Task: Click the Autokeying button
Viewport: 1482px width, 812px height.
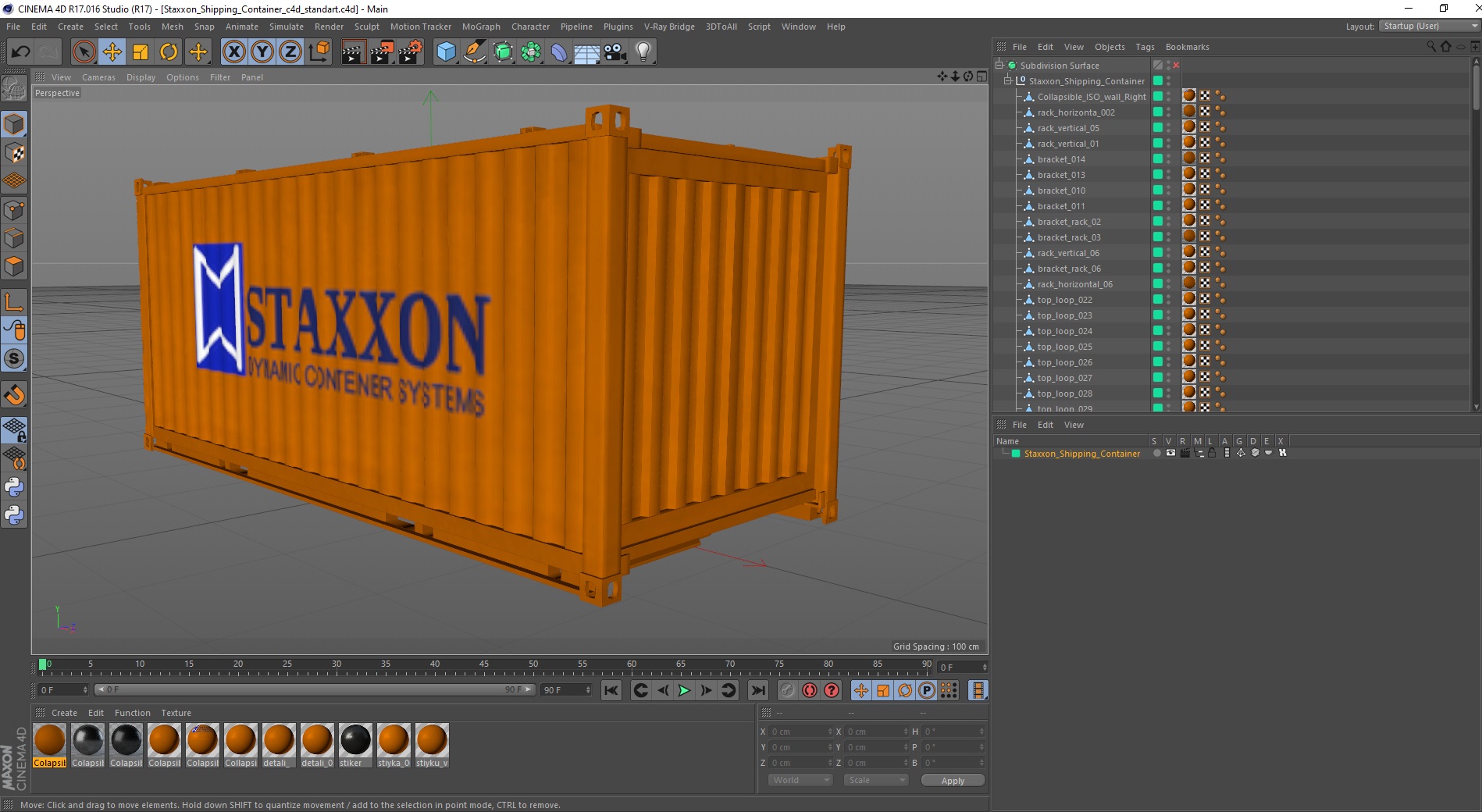Action: (x=810, y=690)
